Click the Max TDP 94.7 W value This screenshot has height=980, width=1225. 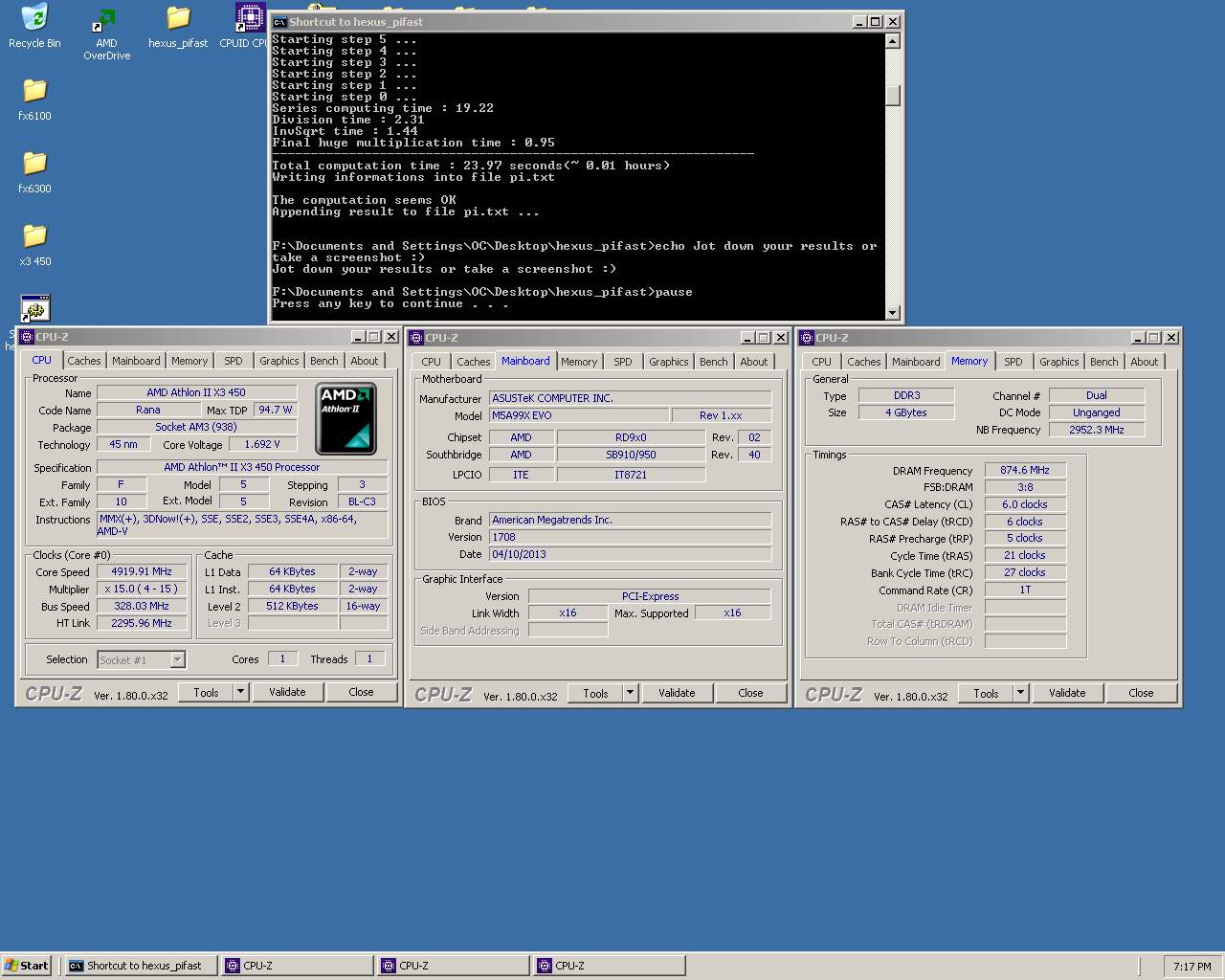[x=276, y=410]
